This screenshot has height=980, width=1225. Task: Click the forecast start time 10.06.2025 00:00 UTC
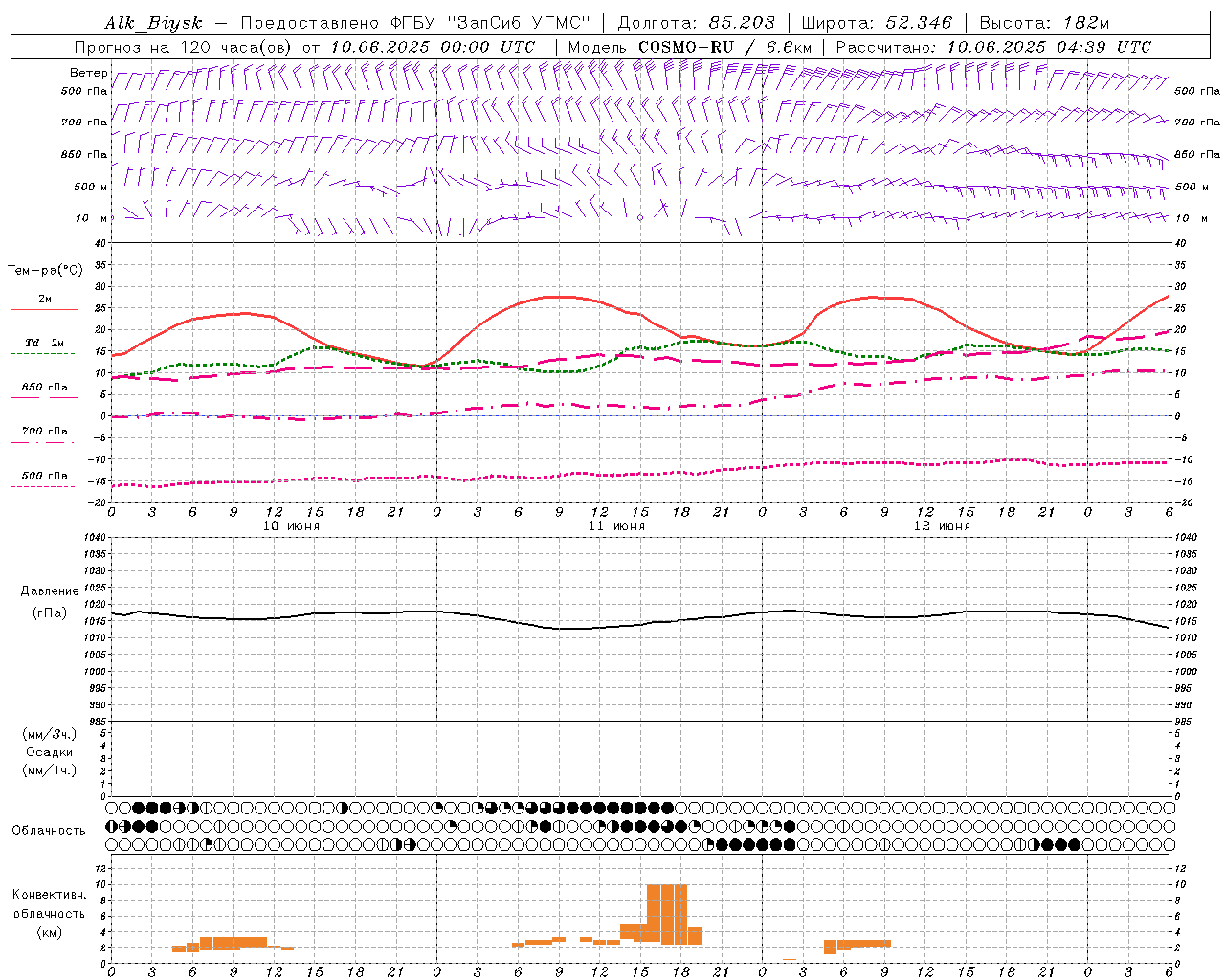click(x=433, y=47)
